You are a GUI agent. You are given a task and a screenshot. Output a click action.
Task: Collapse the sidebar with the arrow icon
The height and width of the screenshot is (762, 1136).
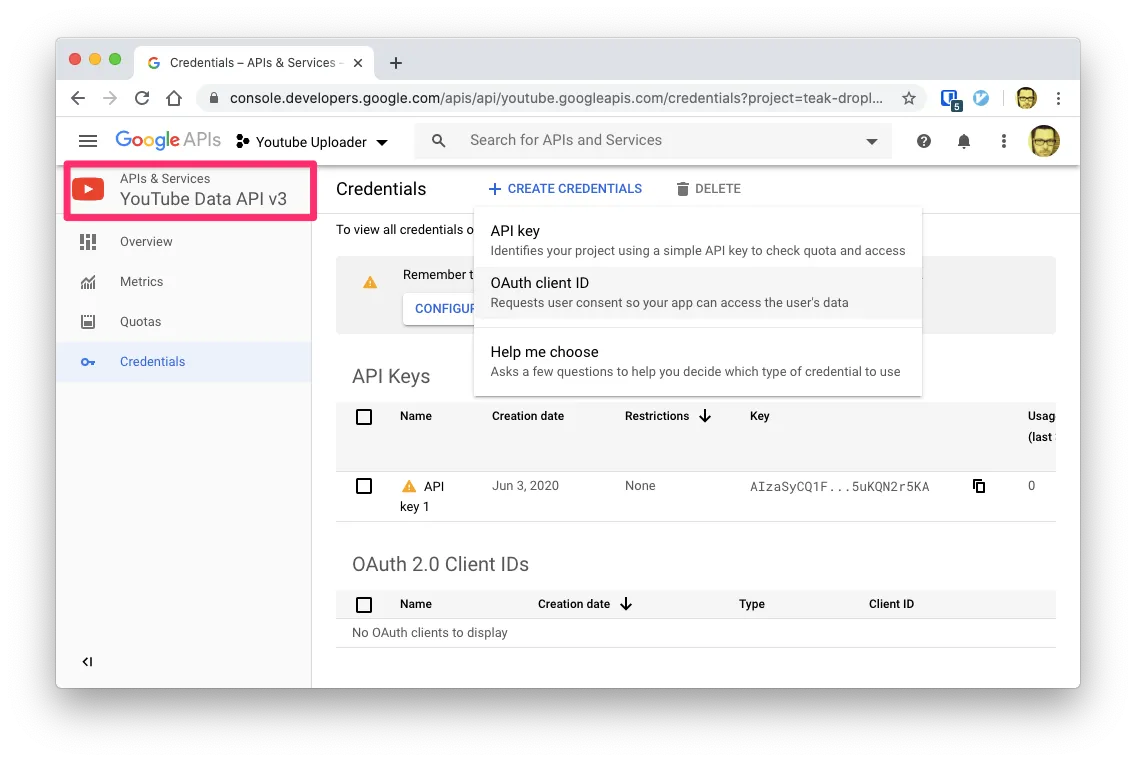point(87,661)
